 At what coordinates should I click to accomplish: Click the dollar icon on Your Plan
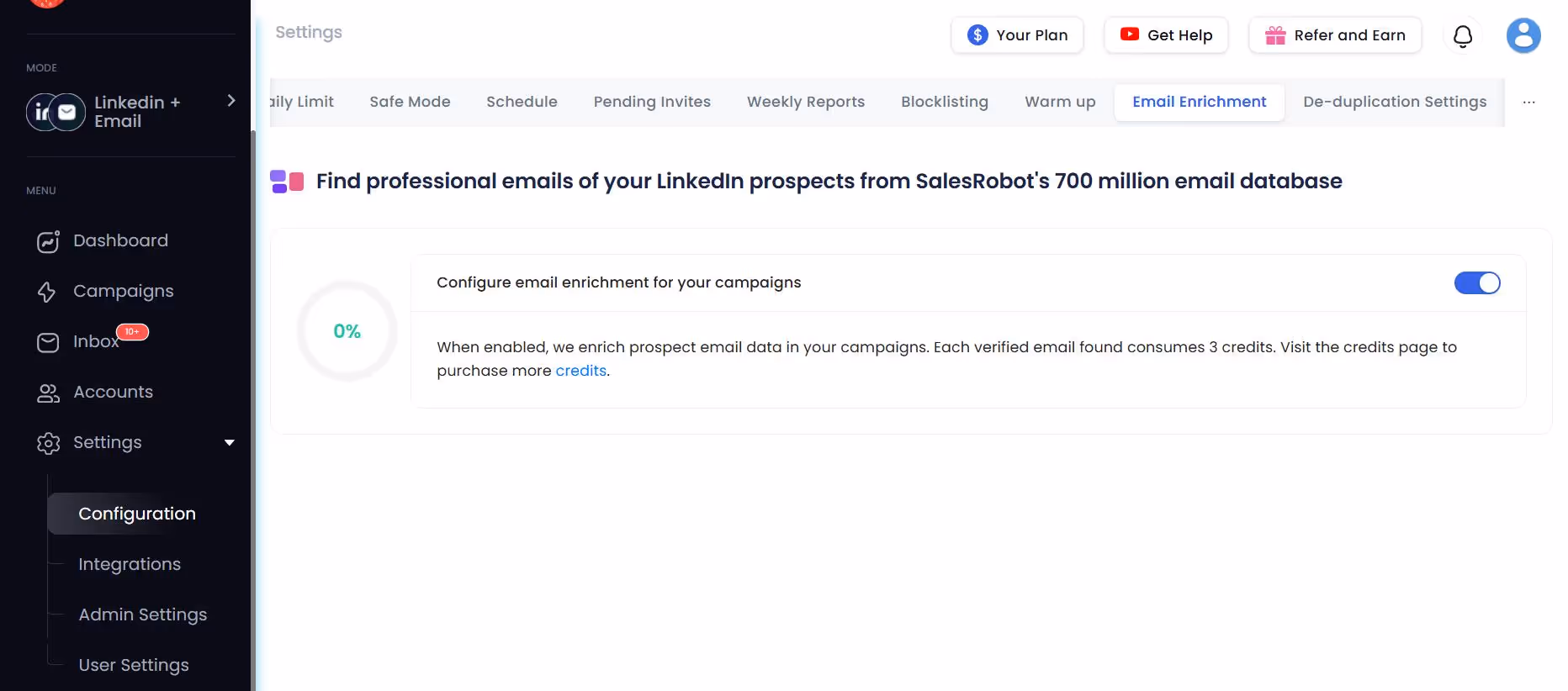point(977,35)
